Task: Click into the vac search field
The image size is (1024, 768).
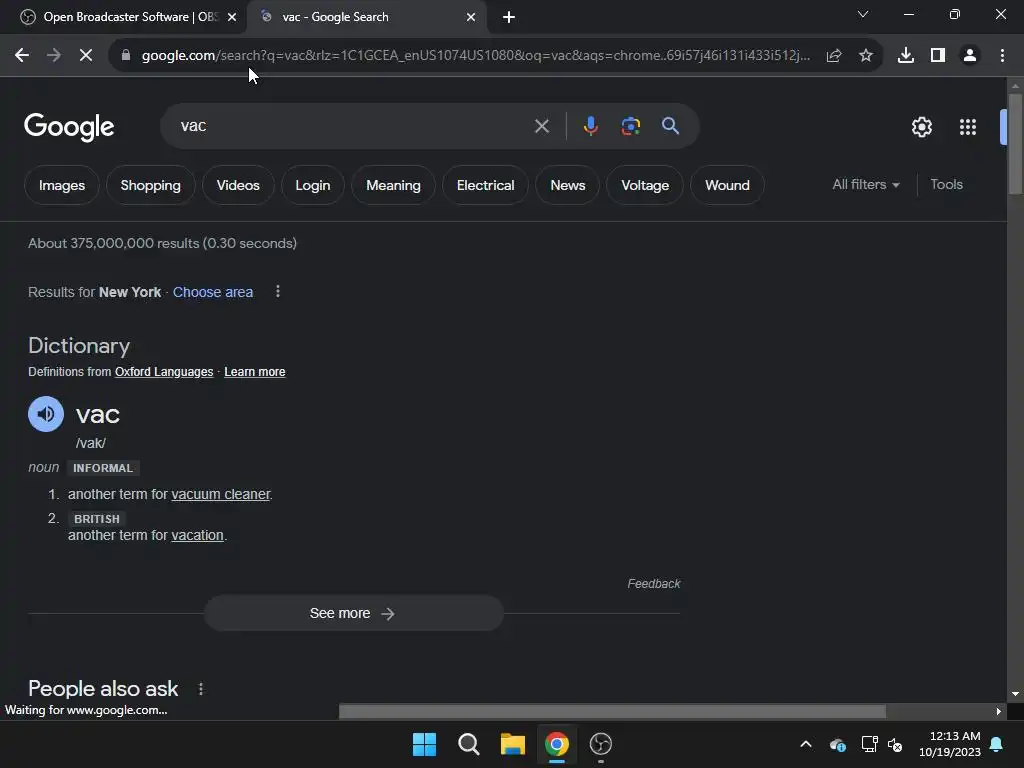Action: coord(353,126)
